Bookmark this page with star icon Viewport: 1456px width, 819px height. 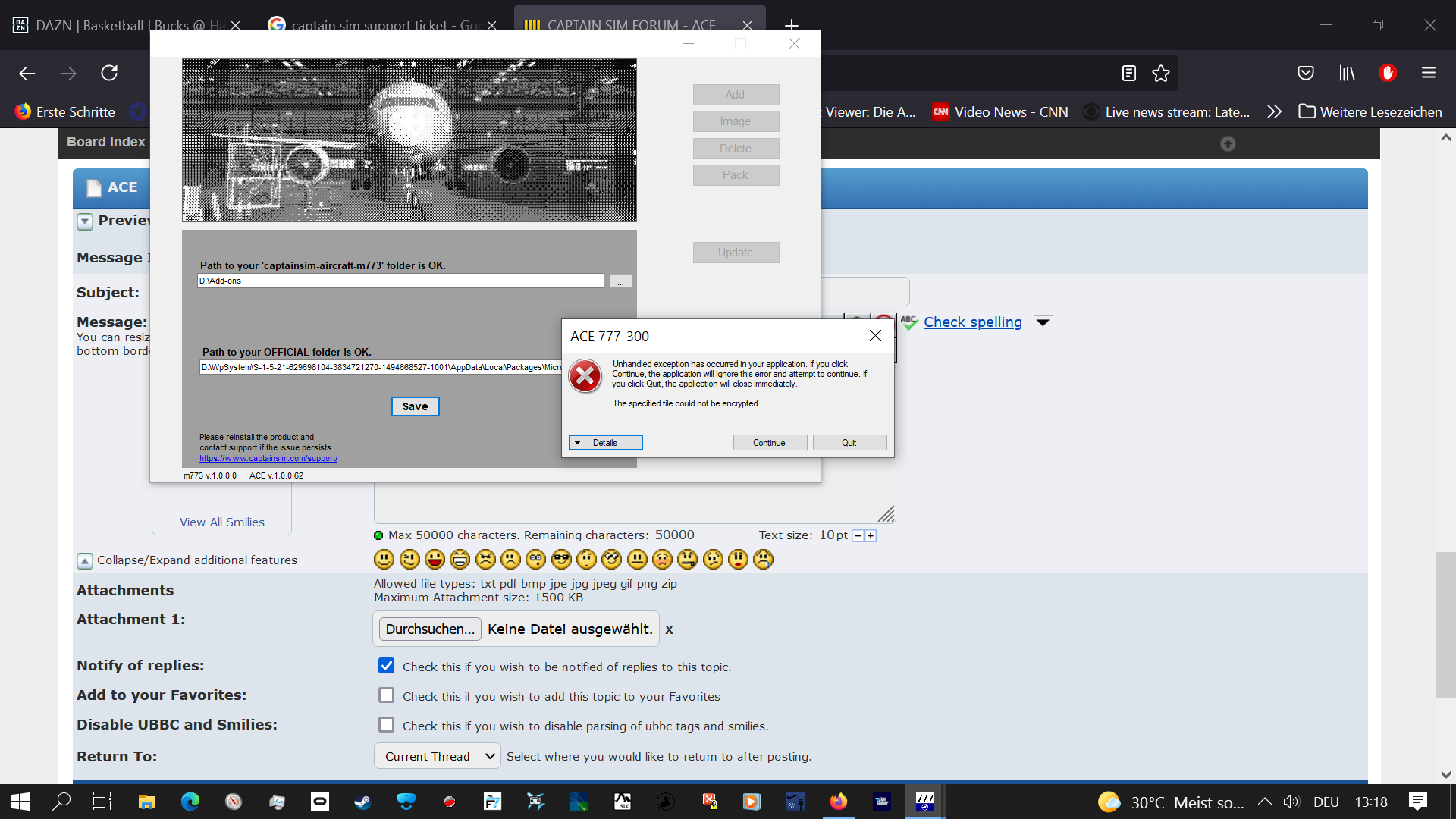[1161, 73]
